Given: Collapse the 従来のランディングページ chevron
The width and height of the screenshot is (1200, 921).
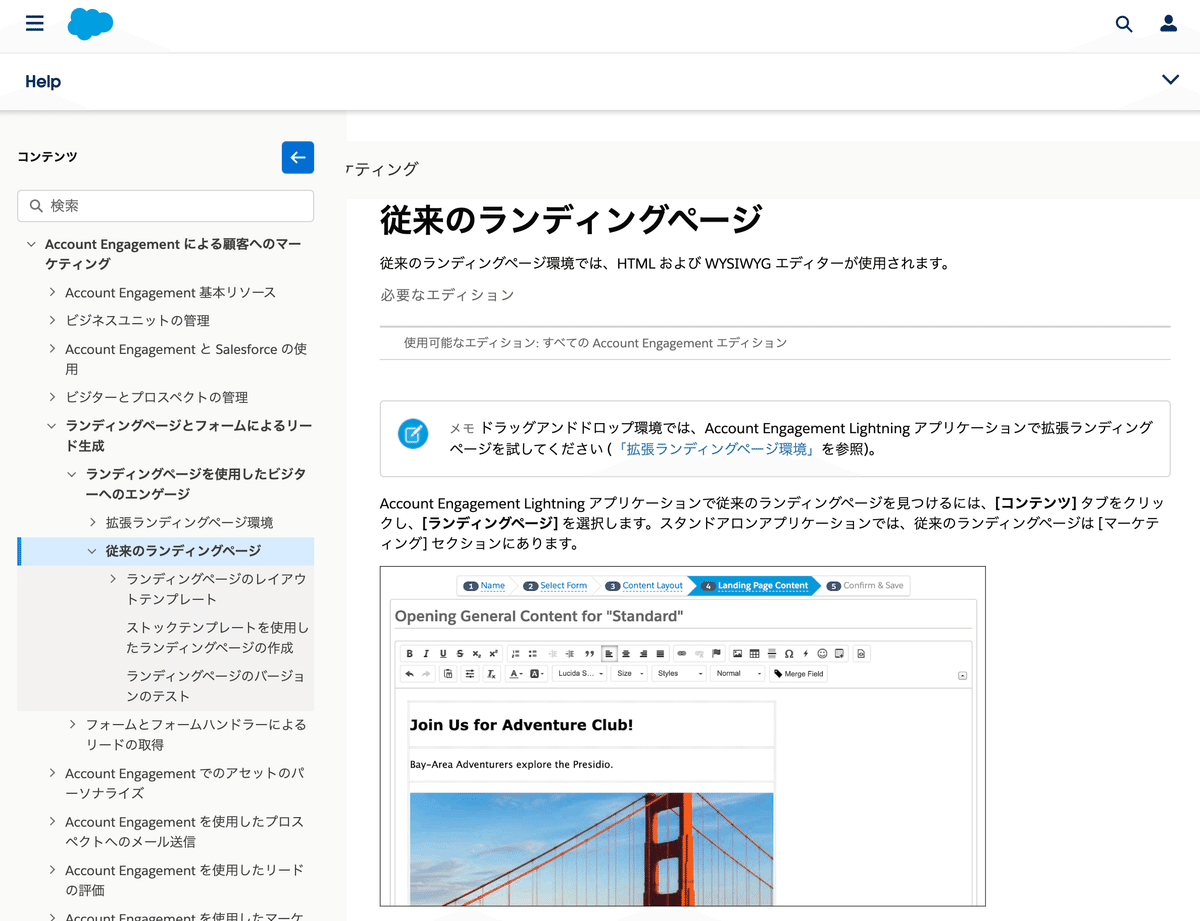Looking at the screenshot, I should [x=92, y=551].
